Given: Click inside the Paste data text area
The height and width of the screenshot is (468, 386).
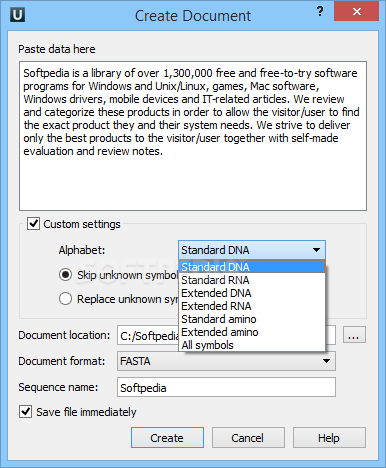Looking at the screenshot, I should (193, 136).
